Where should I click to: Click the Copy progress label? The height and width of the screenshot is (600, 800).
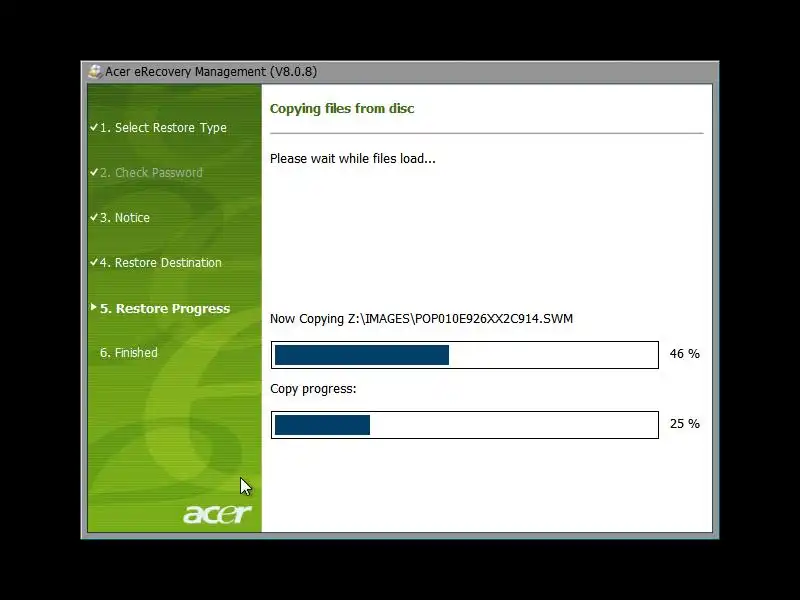click(313, 389)
